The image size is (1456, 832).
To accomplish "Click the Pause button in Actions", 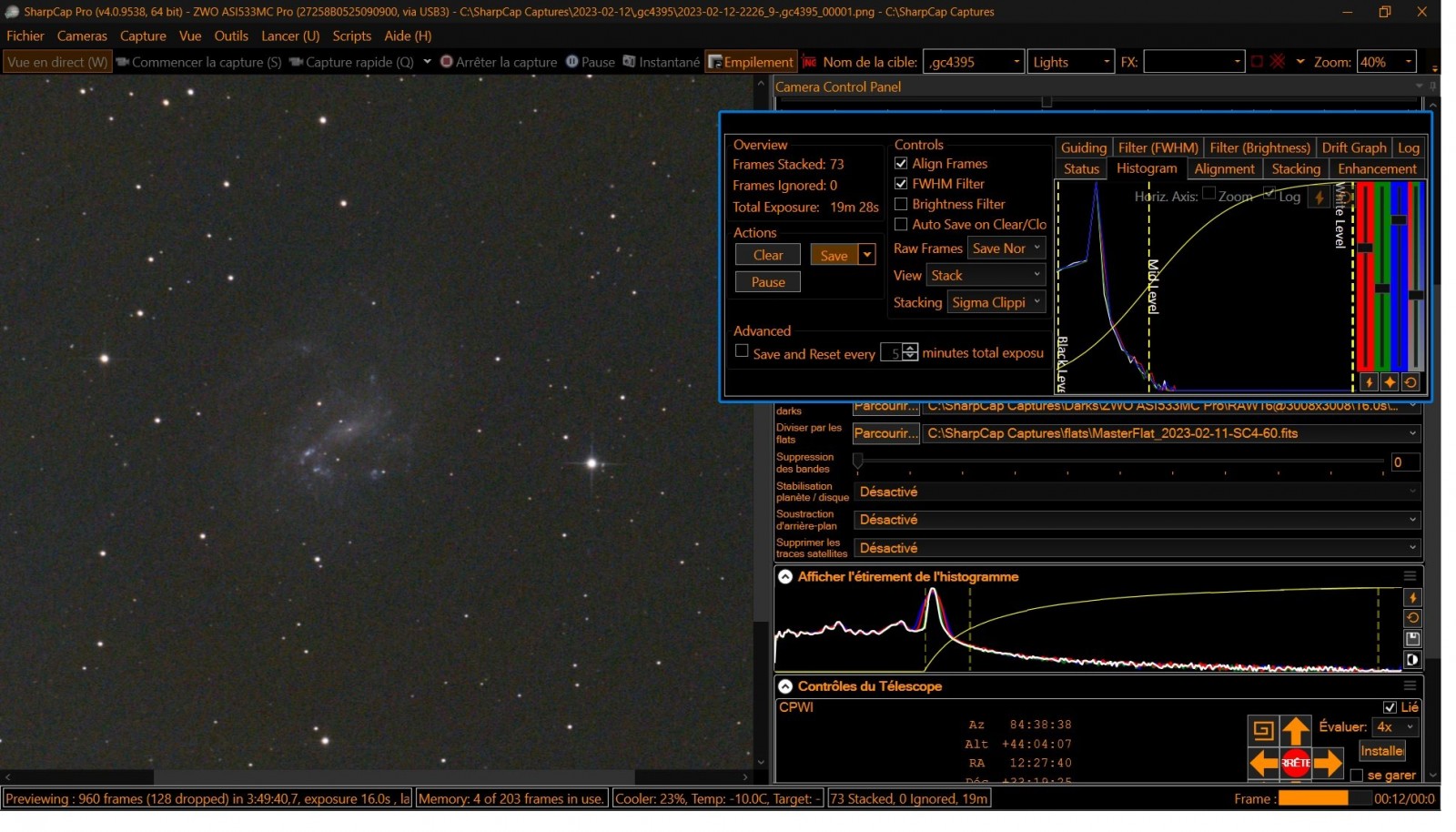I will [x=768, y=282].
